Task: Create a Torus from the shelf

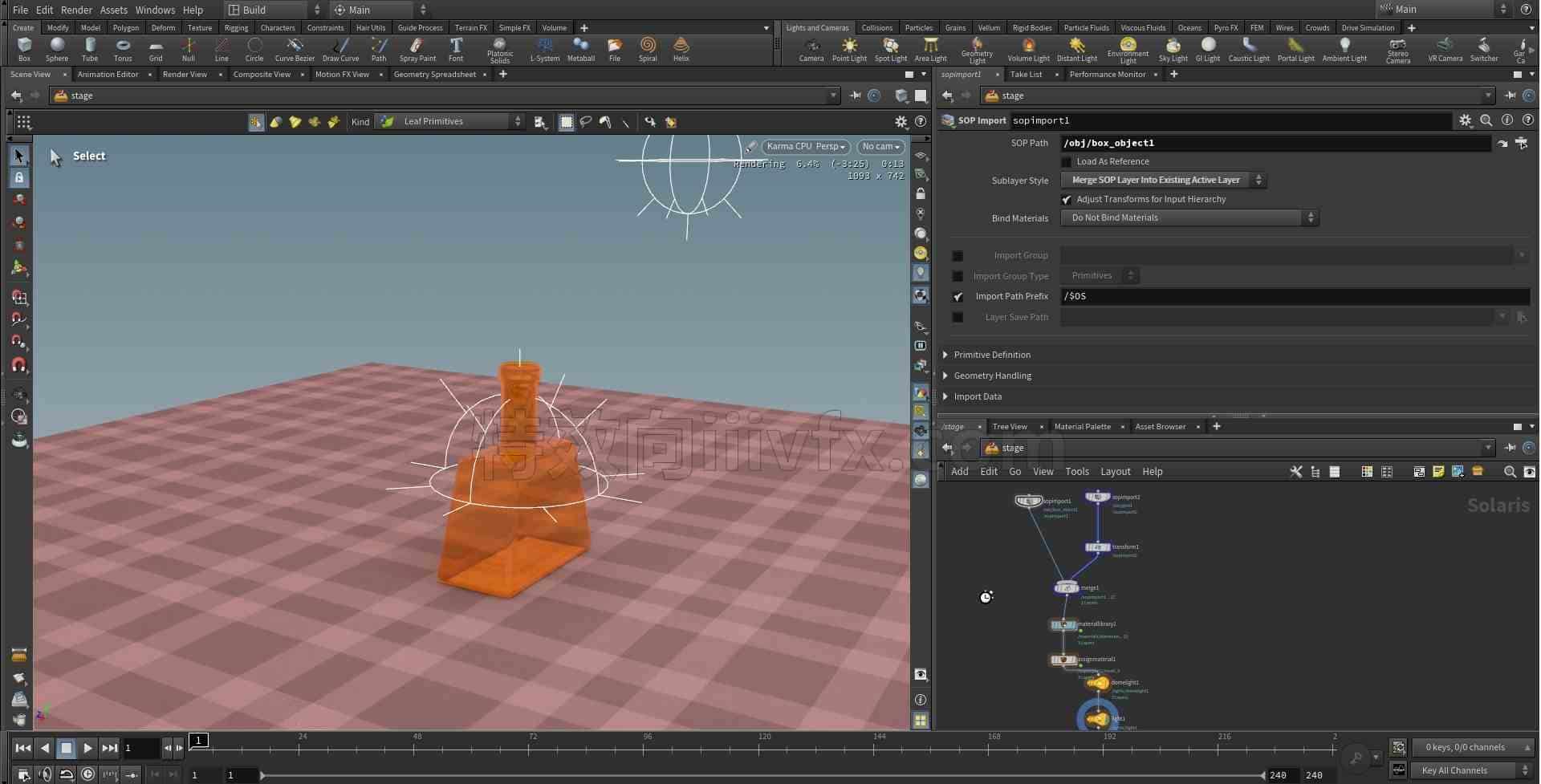Action: [123, 49]
